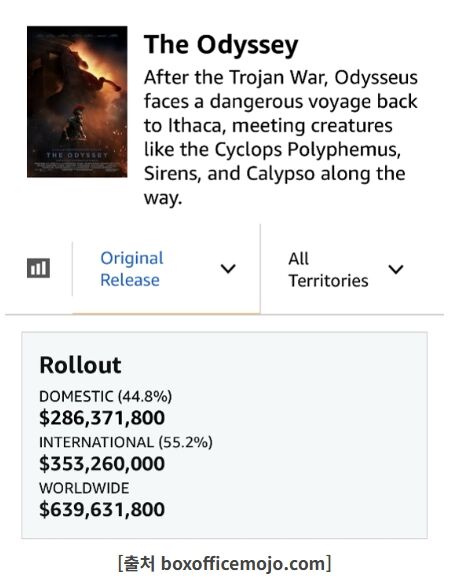Click the bar chart icon
The height and width of the screenshot is (582, 456).
tap(38, 268)
